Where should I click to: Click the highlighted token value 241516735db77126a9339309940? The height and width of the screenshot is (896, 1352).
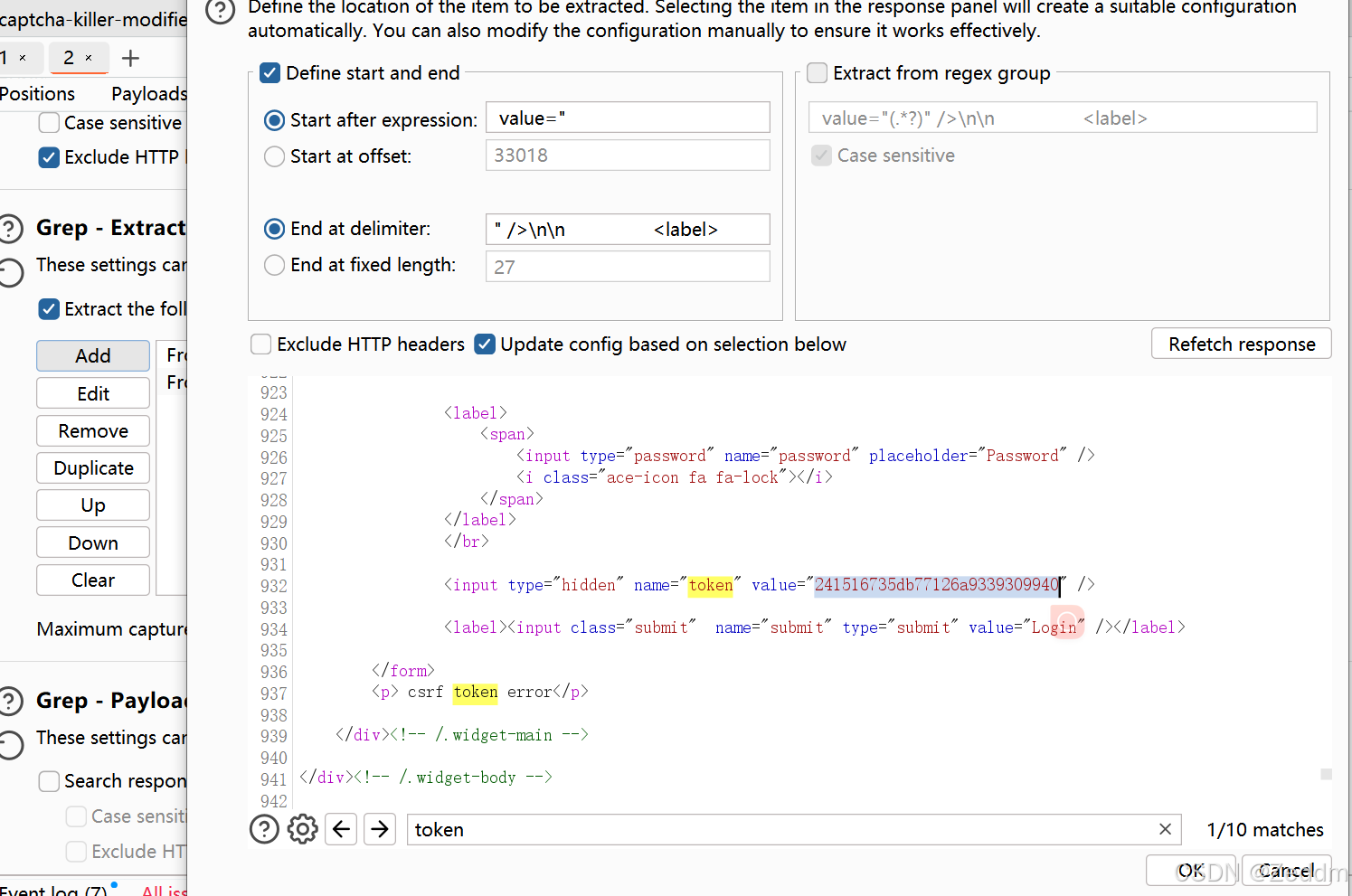pyautogui.click(x=937, y=585)
